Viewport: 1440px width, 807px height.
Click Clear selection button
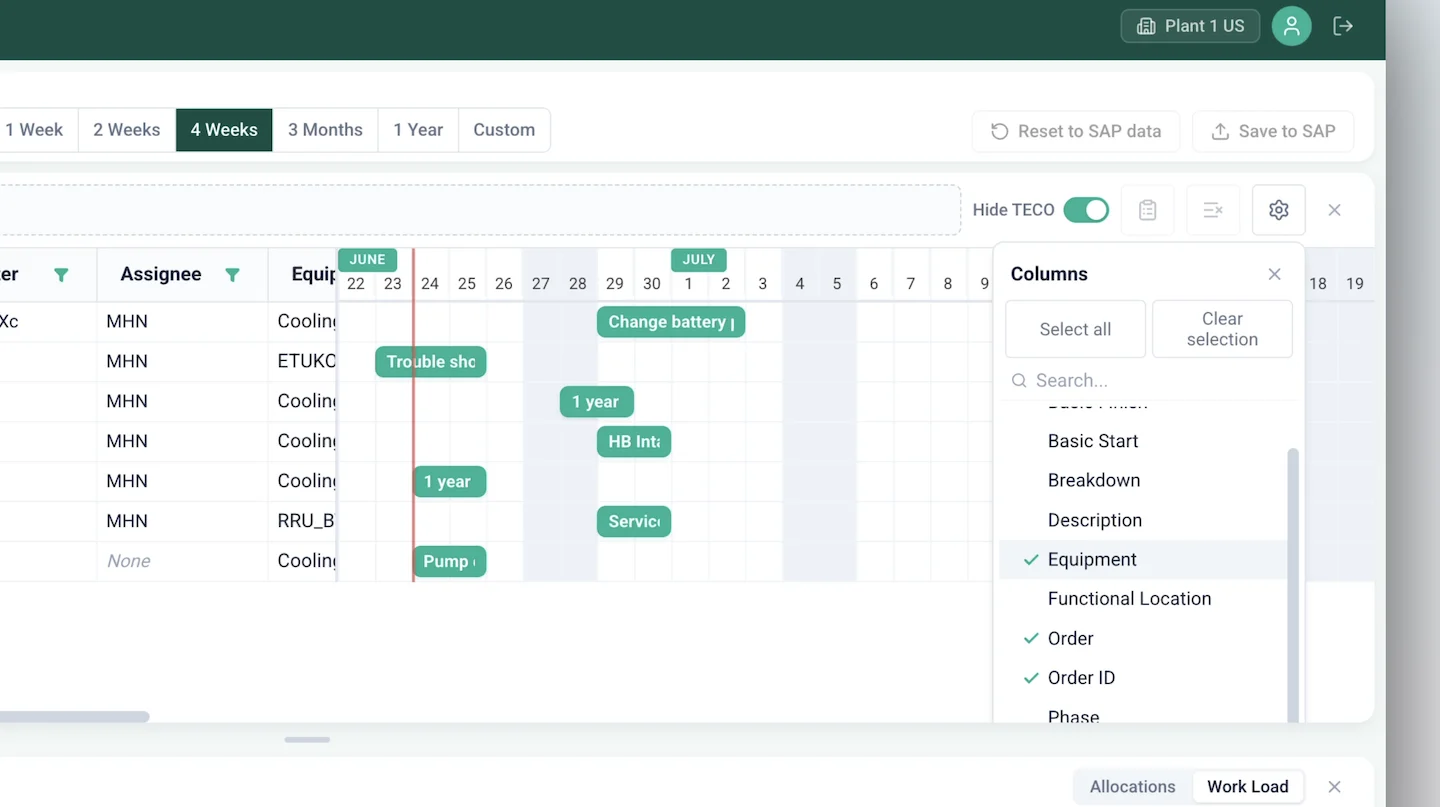(1222, 329)
